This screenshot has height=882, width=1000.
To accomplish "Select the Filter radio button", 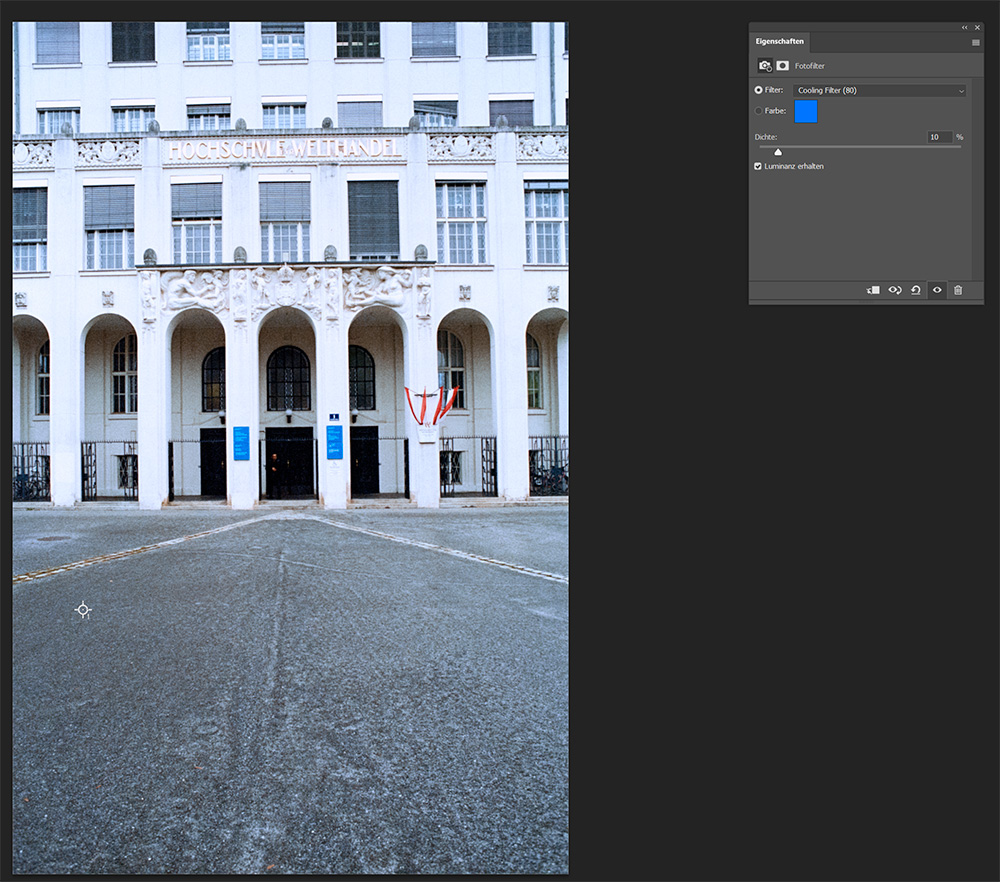I will click(x=758, y=90).
